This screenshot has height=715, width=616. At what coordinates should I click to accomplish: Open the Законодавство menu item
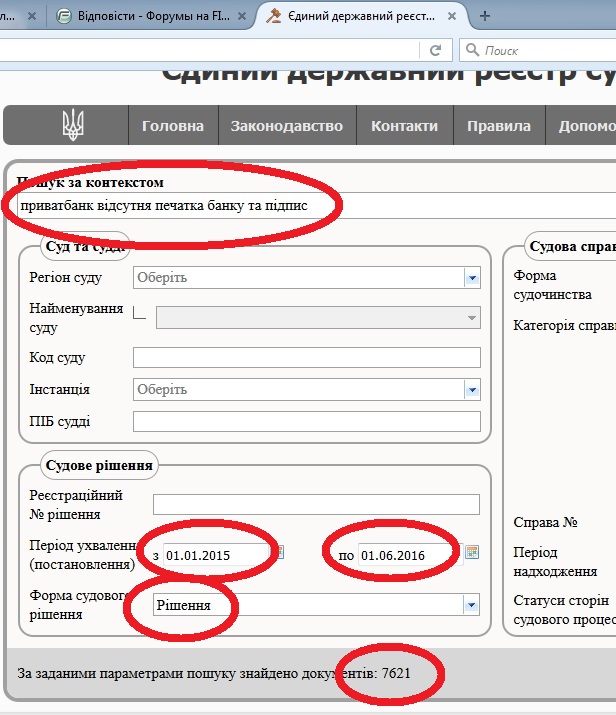coord(287,125)
